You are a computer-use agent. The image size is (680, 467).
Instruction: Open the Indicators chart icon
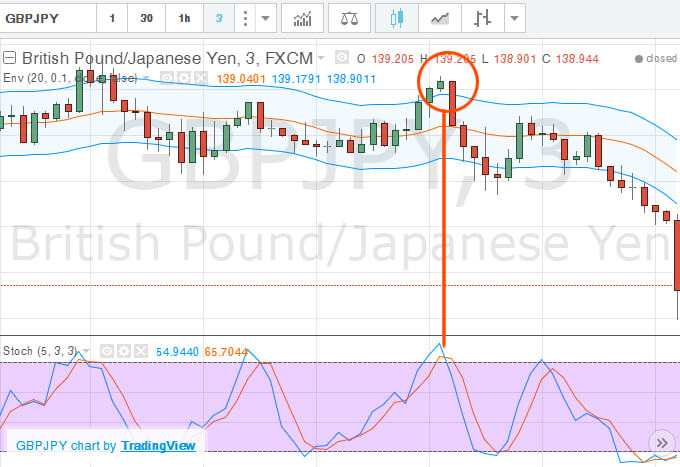click(302, 18)
